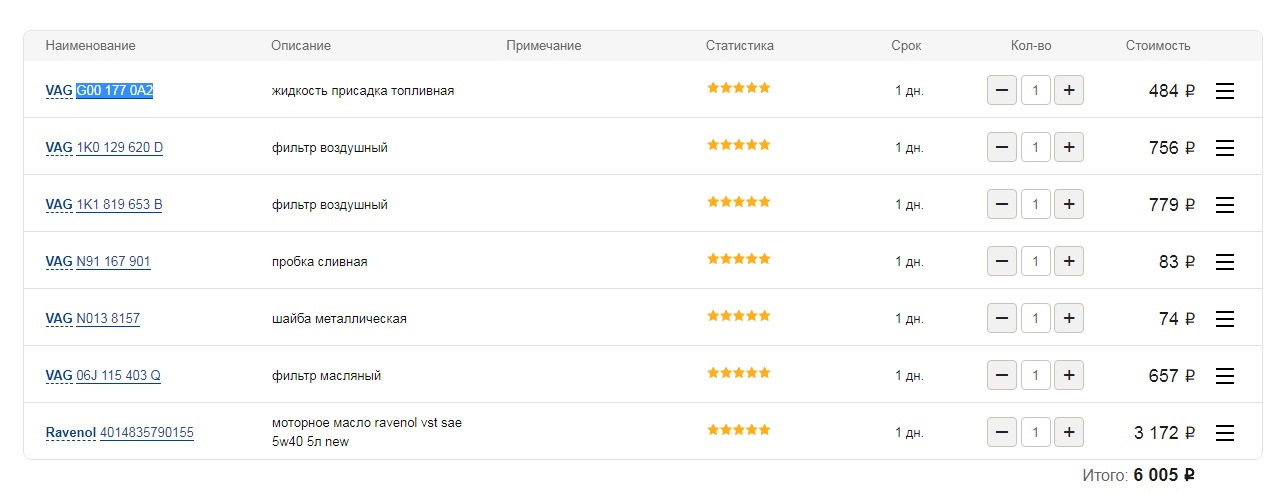Click the Ravenol brand link
This screenshot has height=494, width=1275.
[71, 433]
